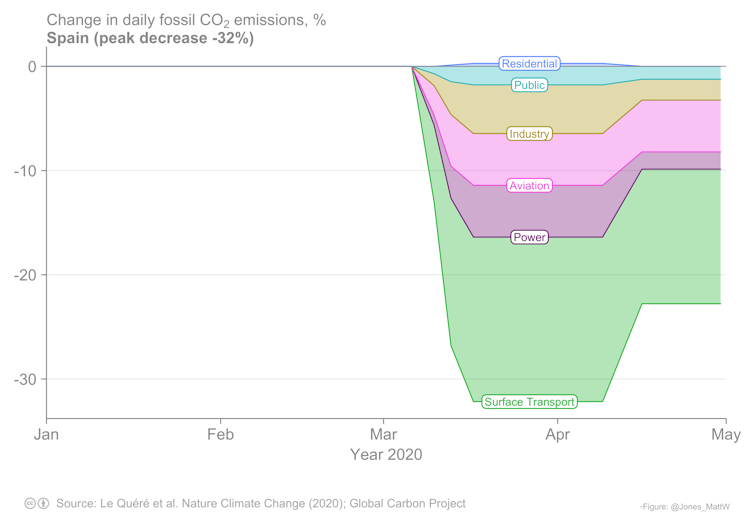The width and height of the screenshot is (754, 518).
Task: Click the May x-axis tick label
Action: [725, 435]
